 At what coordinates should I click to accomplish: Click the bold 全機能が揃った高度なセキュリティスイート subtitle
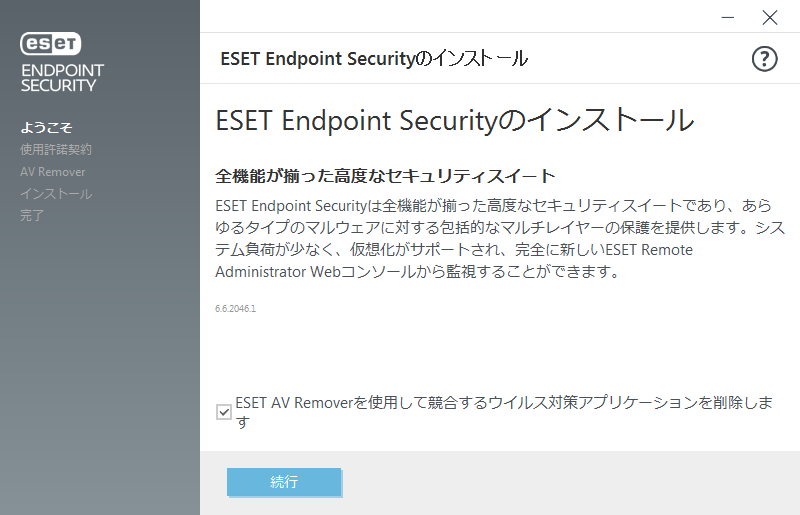click(385, 176)
